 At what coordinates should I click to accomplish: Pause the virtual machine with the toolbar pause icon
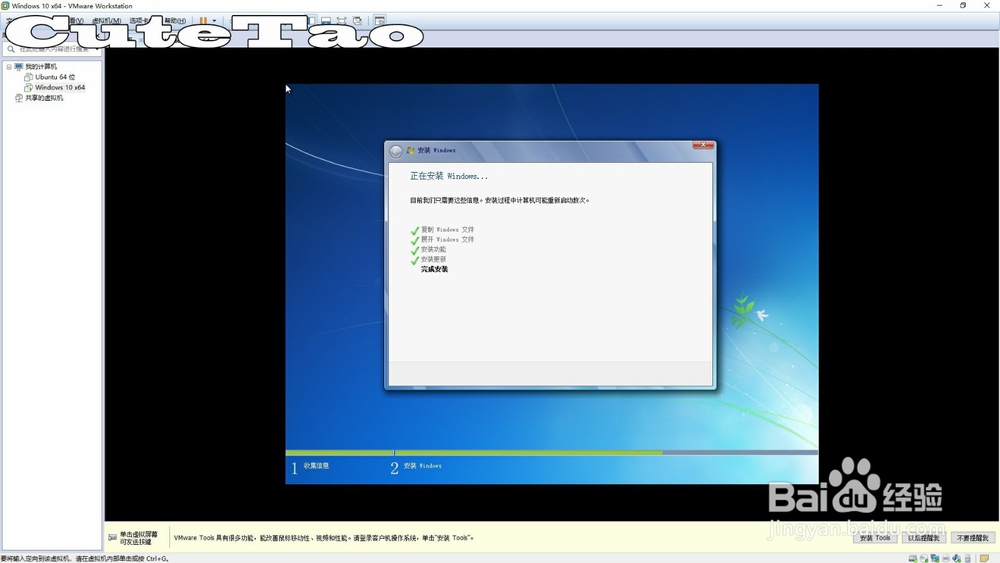point(203,20)
